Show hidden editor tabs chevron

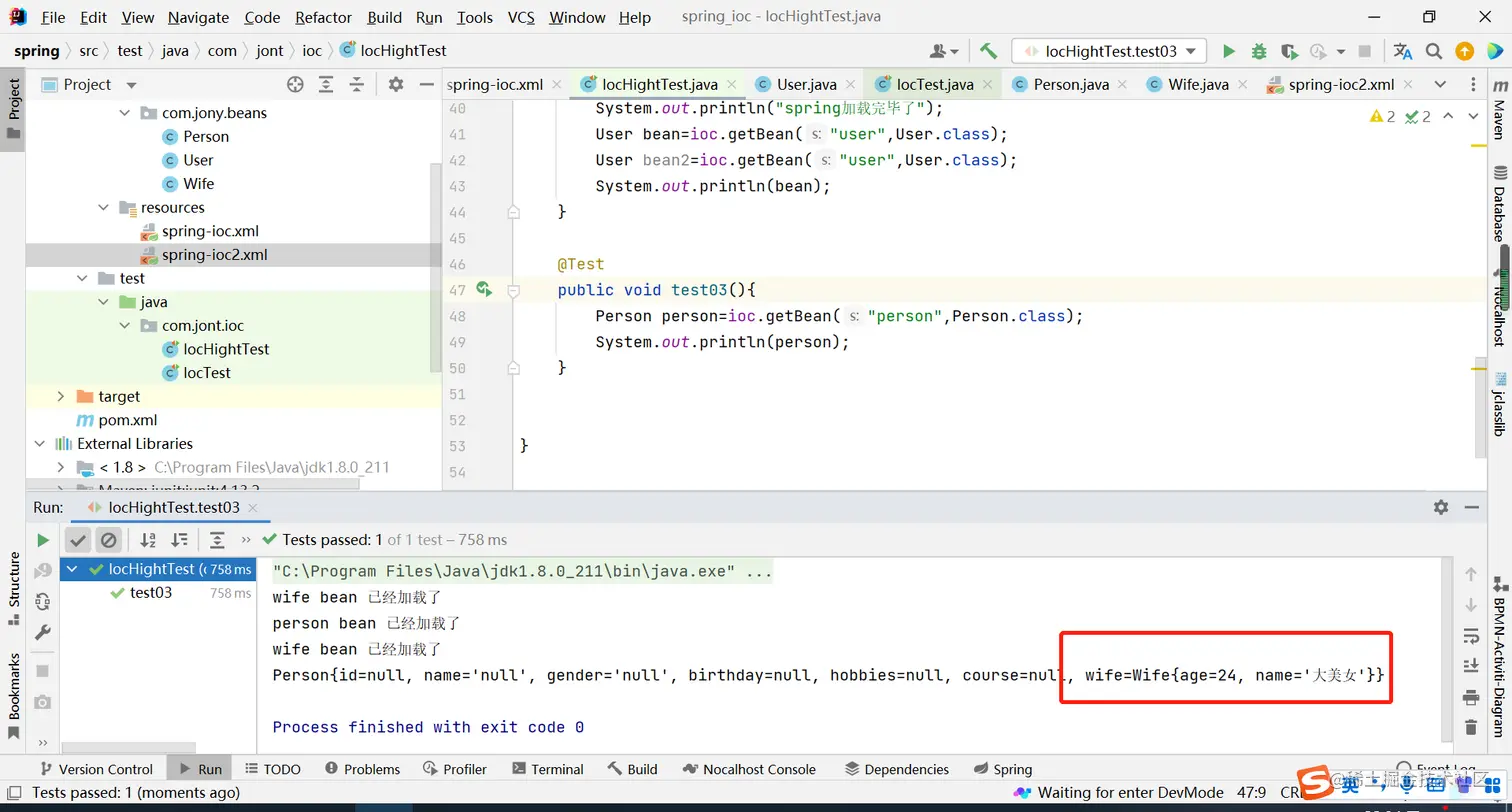[1440, 84]
